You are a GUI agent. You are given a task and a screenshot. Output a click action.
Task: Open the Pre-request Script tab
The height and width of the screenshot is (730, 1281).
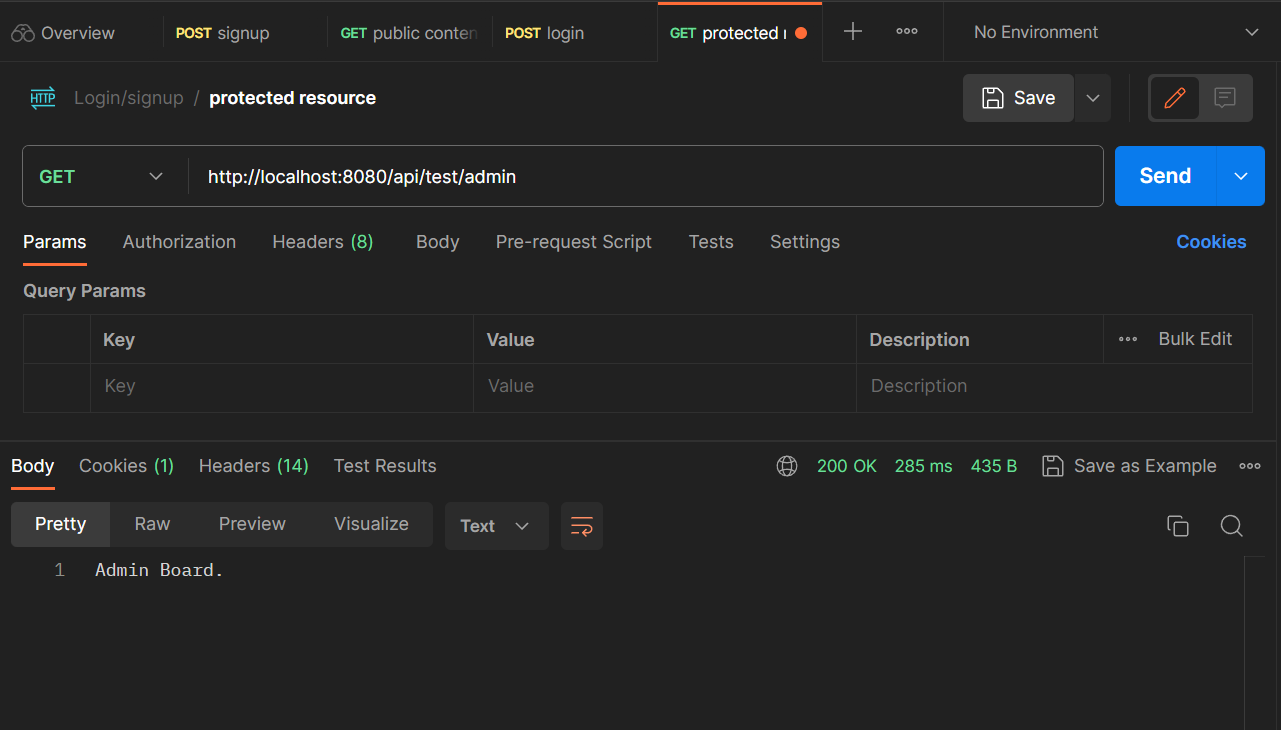(x=573, y=241)
